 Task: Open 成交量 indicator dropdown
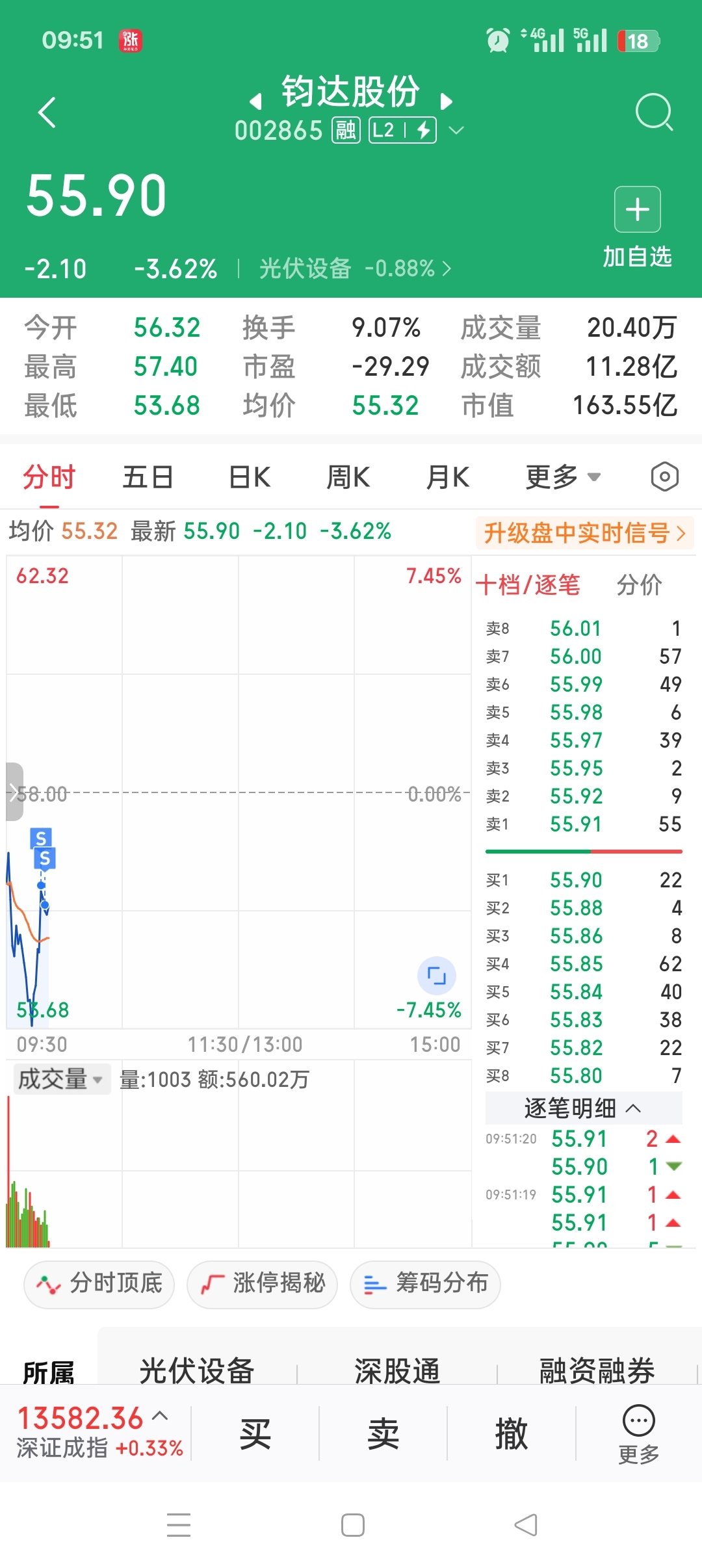pos(61,1079)
